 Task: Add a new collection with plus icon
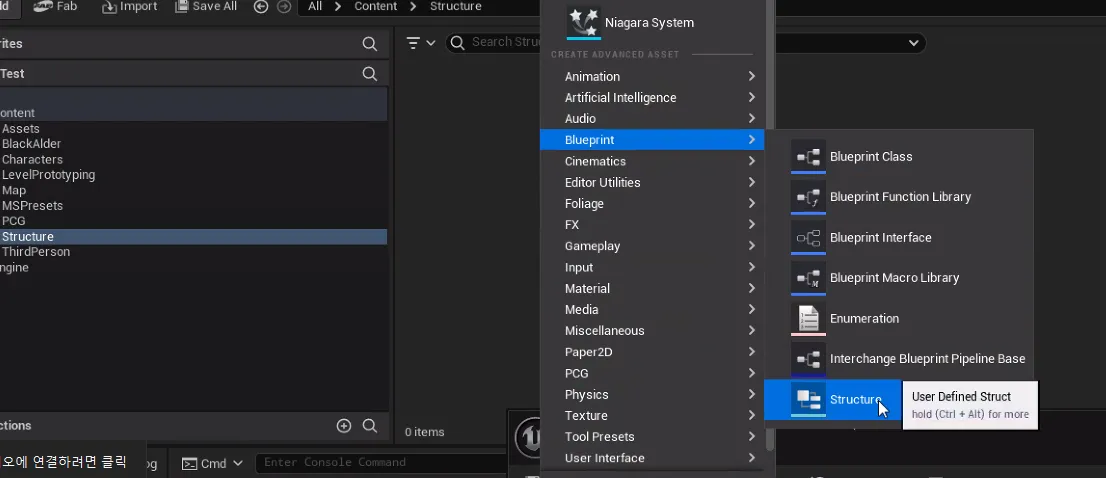tap(344, 426)
